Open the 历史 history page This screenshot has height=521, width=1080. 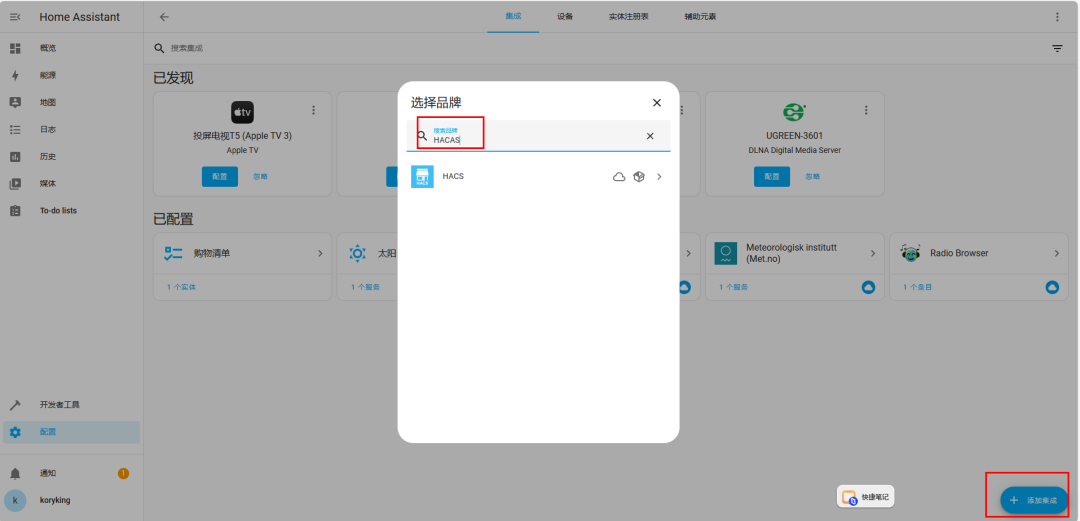(x=72, y=156)
